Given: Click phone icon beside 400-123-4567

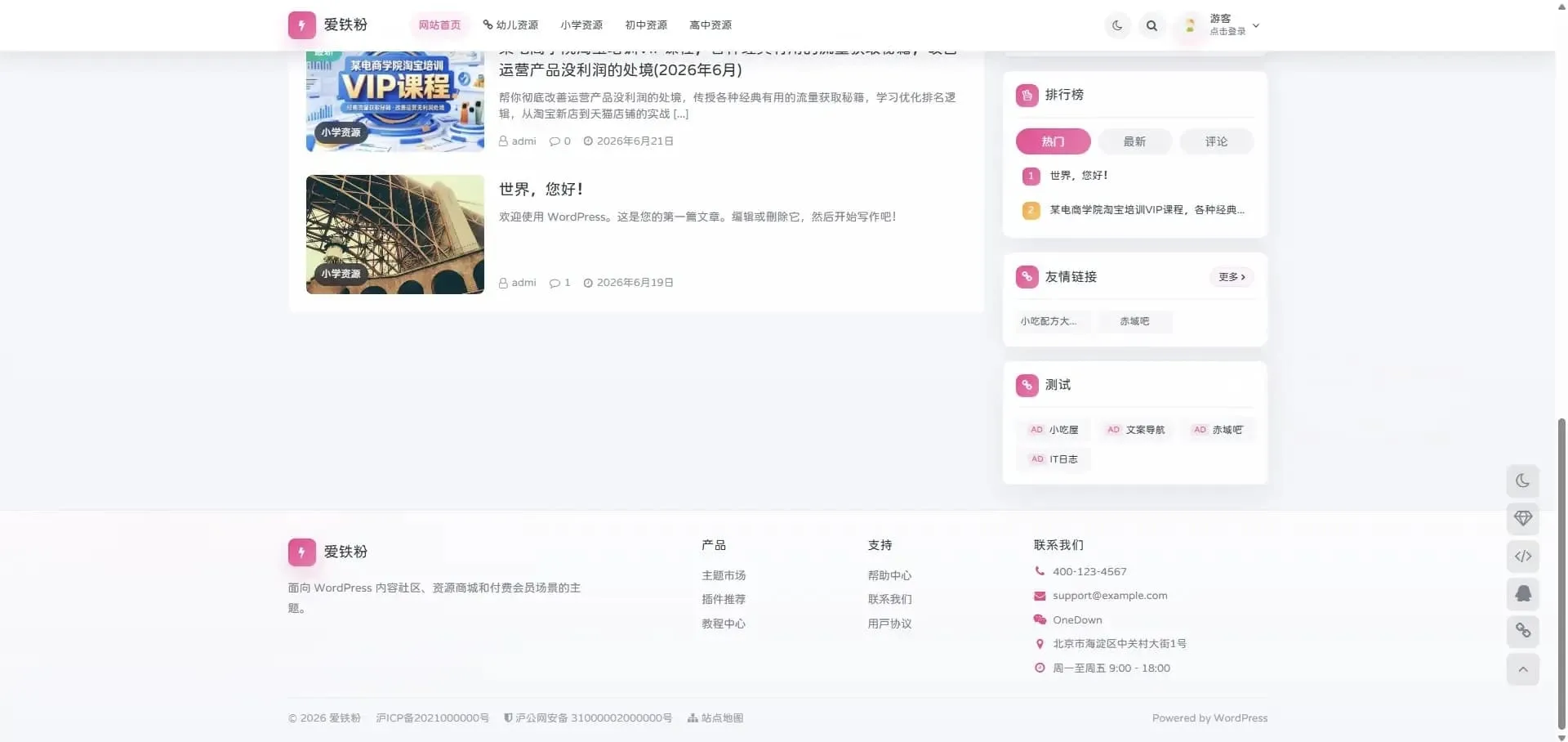Looking at the screenshot, I should (1040, 571).
